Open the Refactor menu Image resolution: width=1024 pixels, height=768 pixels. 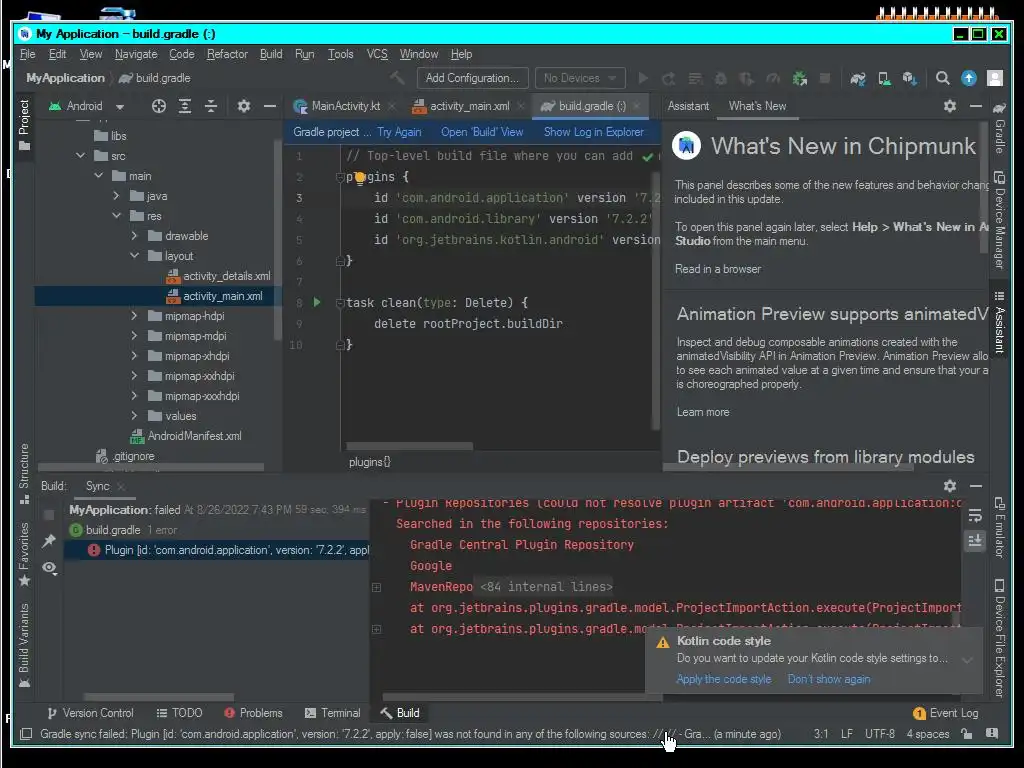[227, 54]
